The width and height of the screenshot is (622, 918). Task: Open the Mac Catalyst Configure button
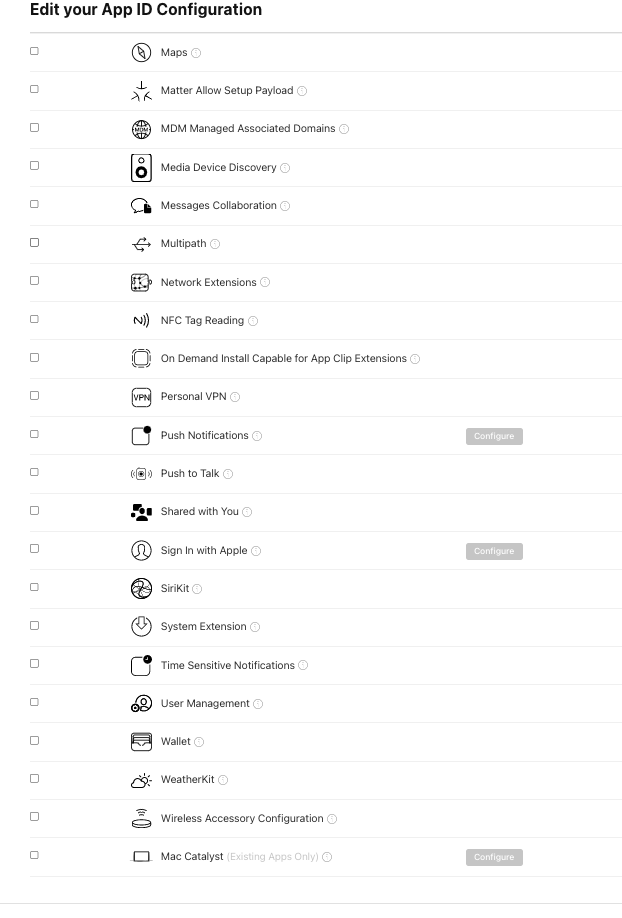click(x=494, y=857)
